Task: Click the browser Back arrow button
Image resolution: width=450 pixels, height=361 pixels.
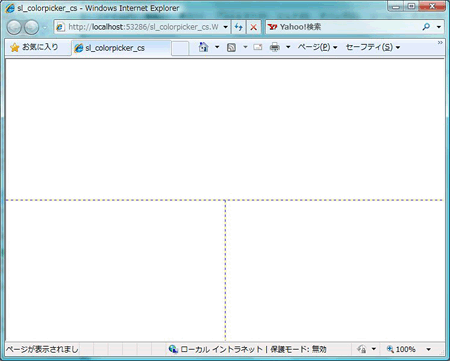Action: [x=14, y=27]
